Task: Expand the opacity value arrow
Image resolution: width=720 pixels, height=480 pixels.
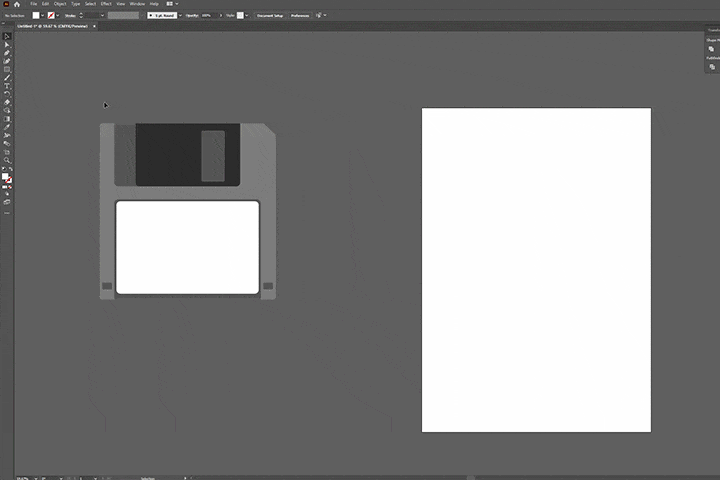Action: pos(221,16)
